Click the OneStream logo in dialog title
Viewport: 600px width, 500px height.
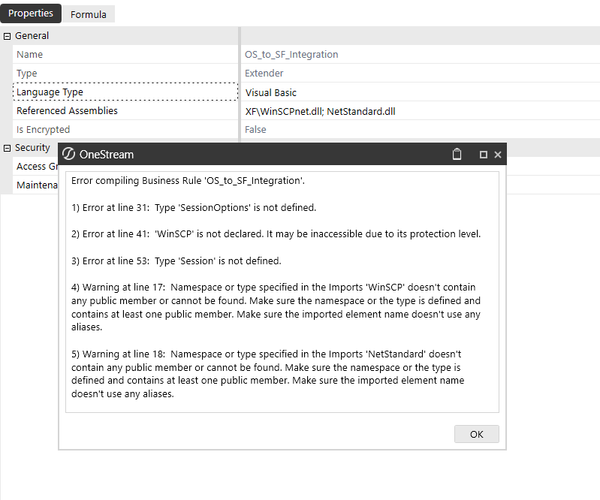click(68, 154)
